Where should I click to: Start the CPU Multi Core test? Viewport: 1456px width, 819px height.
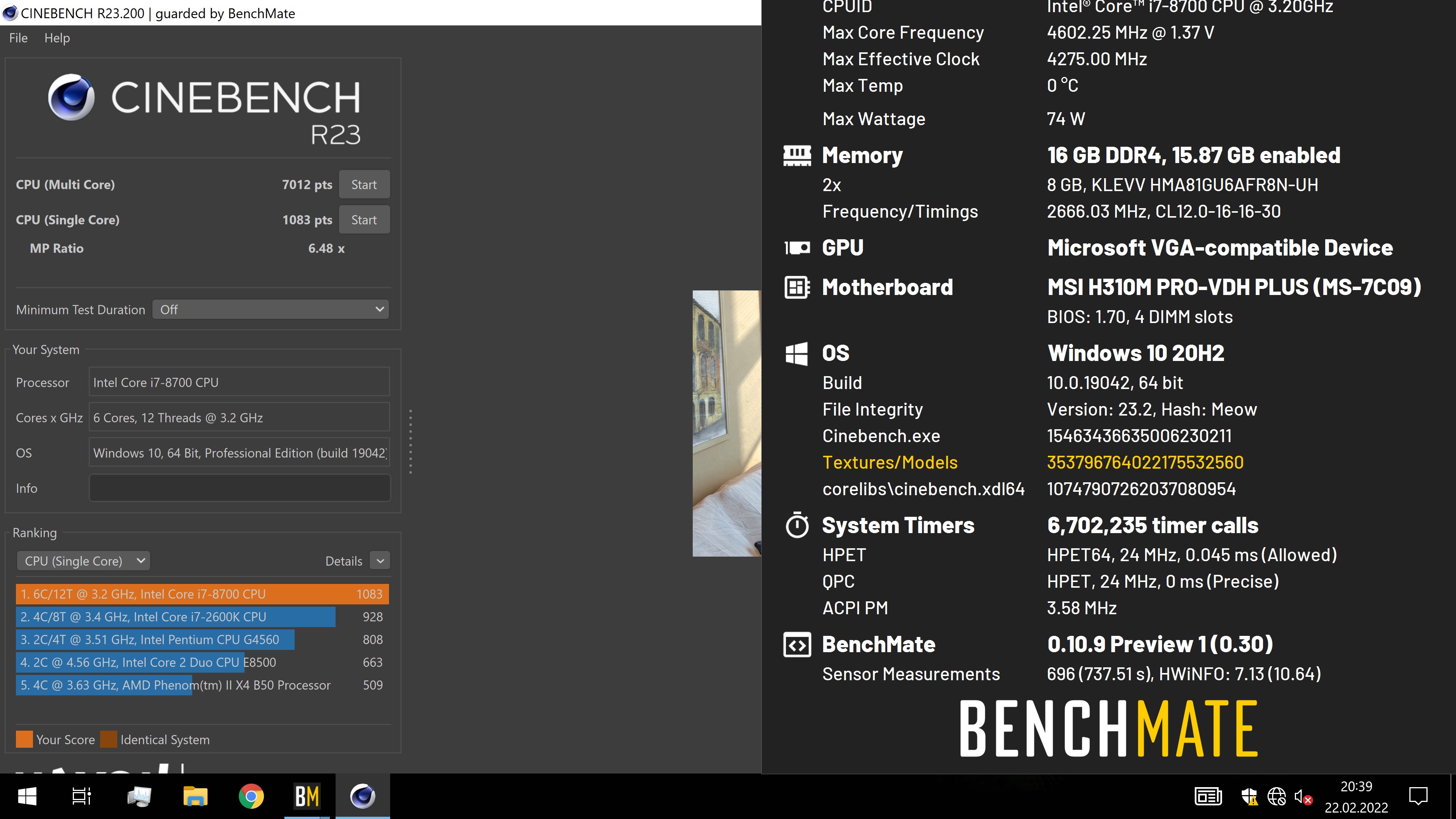click(364, 184)
